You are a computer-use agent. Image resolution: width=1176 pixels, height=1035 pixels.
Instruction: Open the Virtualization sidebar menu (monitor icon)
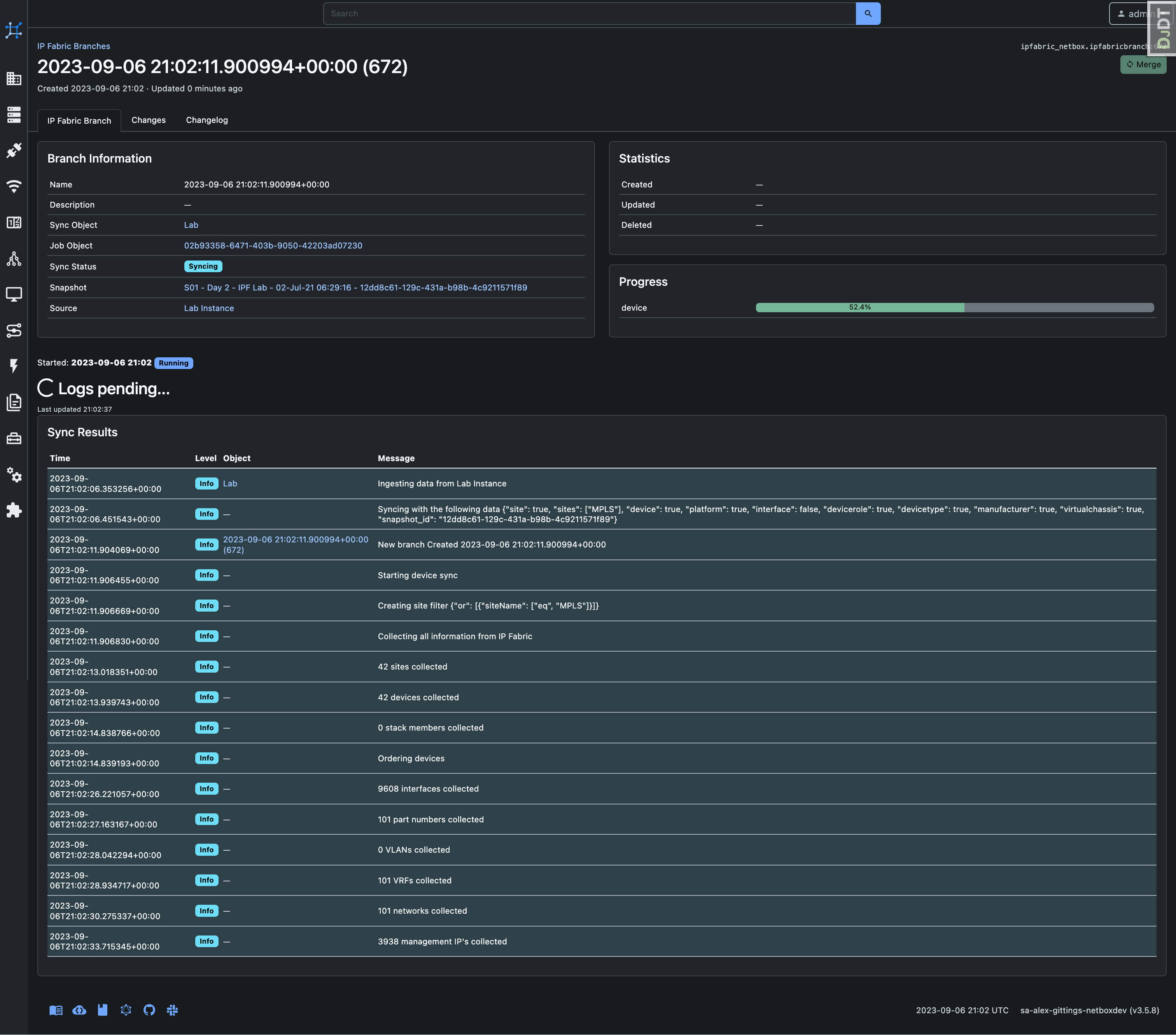tap(14, 294)
